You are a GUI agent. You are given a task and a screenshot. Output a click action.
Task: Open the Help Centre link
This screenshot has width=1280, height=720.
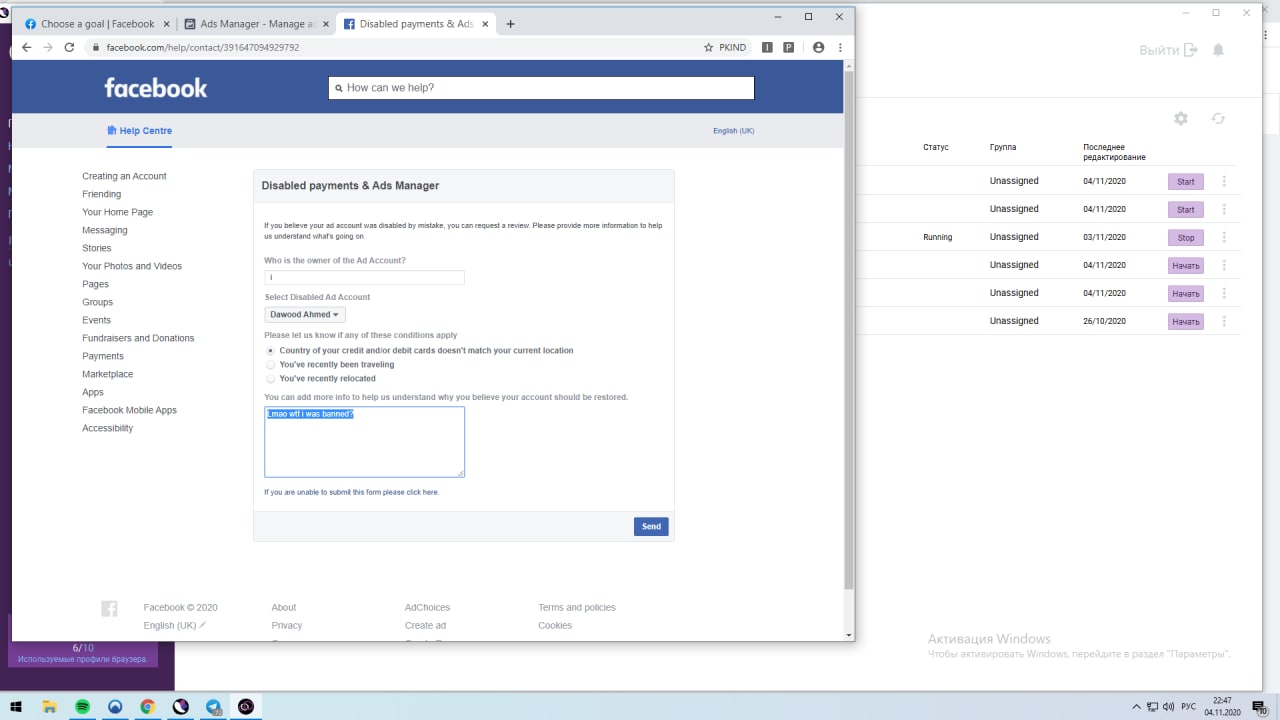(145, 131)
